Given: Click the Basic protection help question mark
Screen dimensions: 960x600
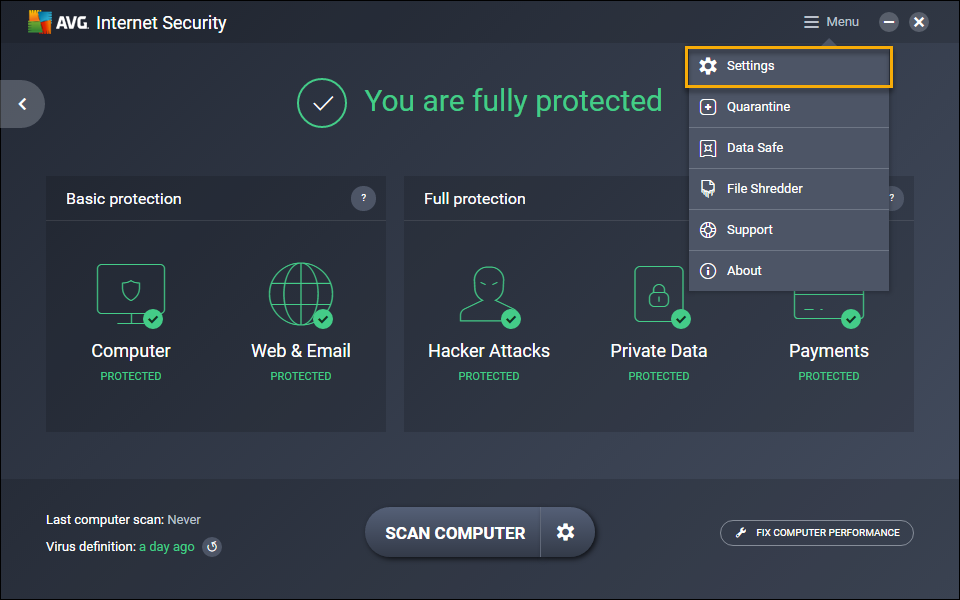Looking at the screenshot, I should [x=363, y=198].
